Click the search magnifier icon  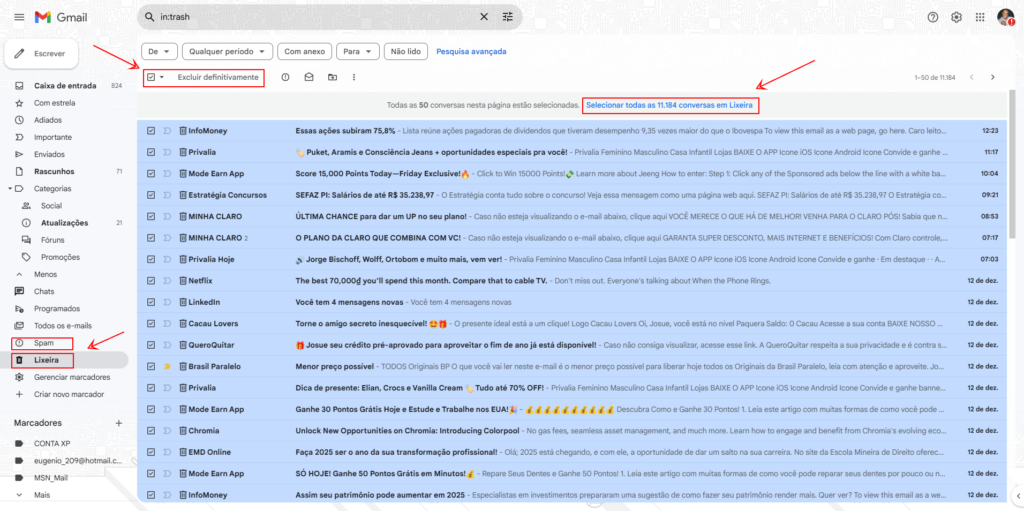[150, 17]
